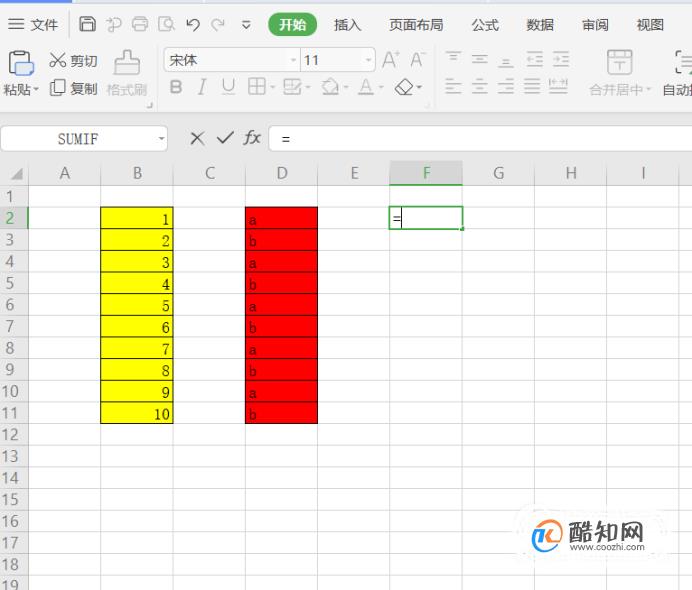Click the 粘贴 paste icon
This screenshot has width=692, height=590.
[21, 63]
